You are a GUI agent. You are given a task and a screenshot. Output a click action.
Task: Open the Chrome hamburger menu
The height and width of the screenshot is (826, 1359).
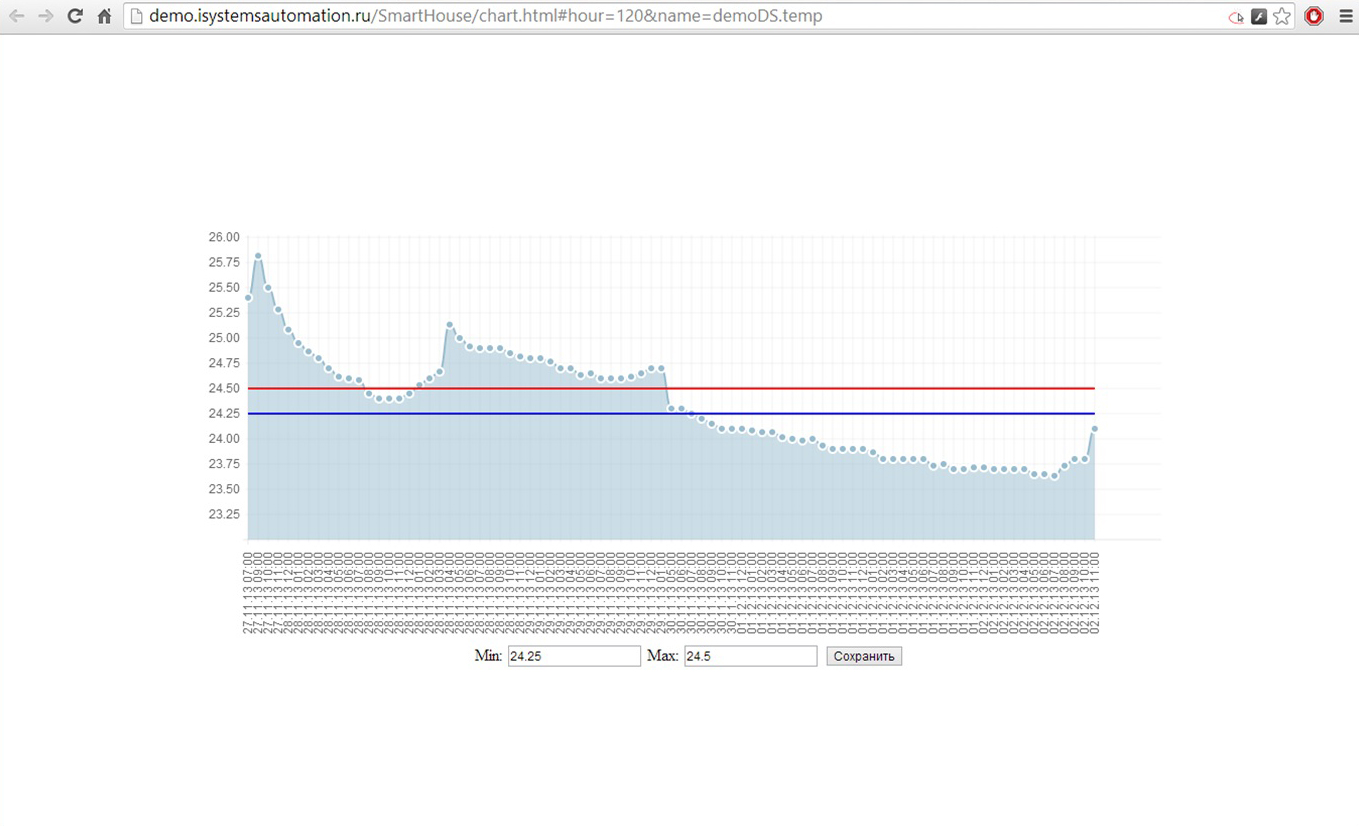(x=1345, y=16)
